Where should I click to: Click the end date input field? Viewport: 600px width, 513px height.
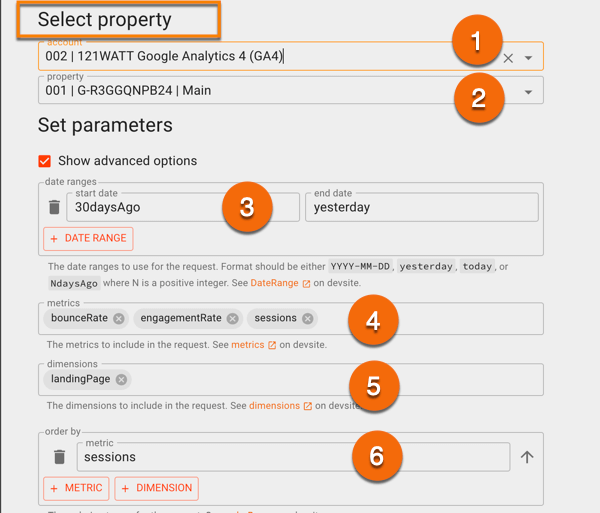(420, 208)
